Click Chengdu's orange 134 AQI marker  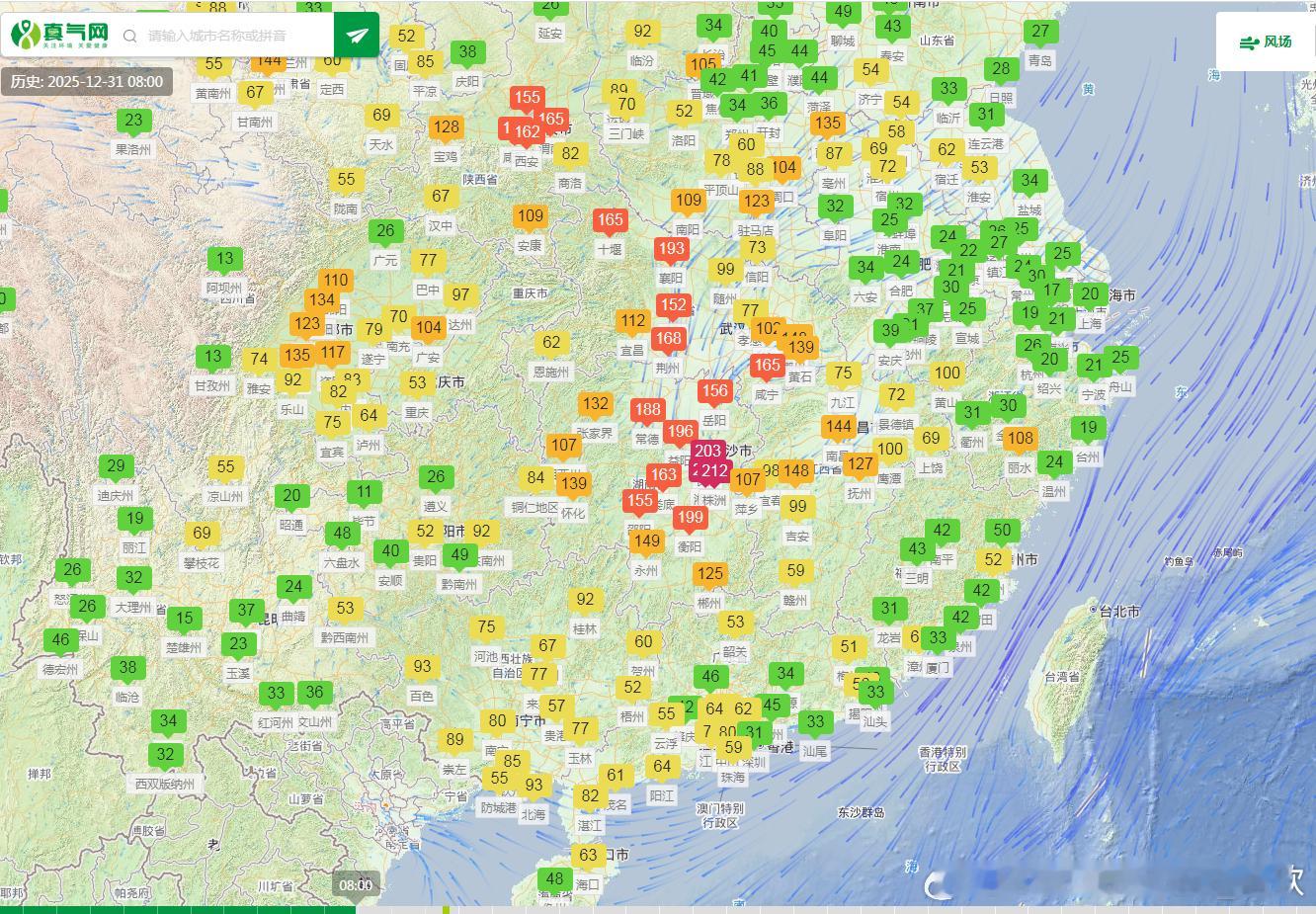[x=321, y=299]
